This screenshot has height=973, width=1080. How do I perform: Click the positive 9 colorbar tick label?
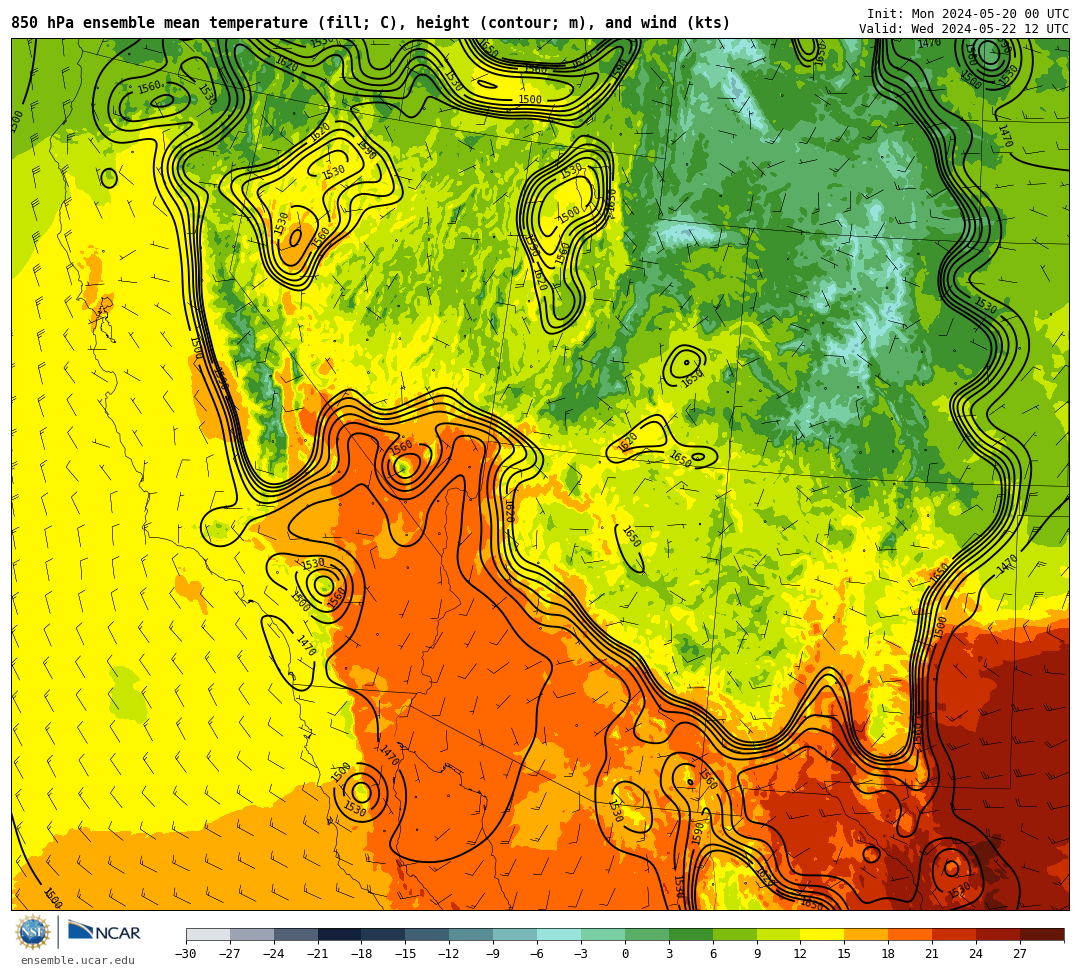pos(757,954)
